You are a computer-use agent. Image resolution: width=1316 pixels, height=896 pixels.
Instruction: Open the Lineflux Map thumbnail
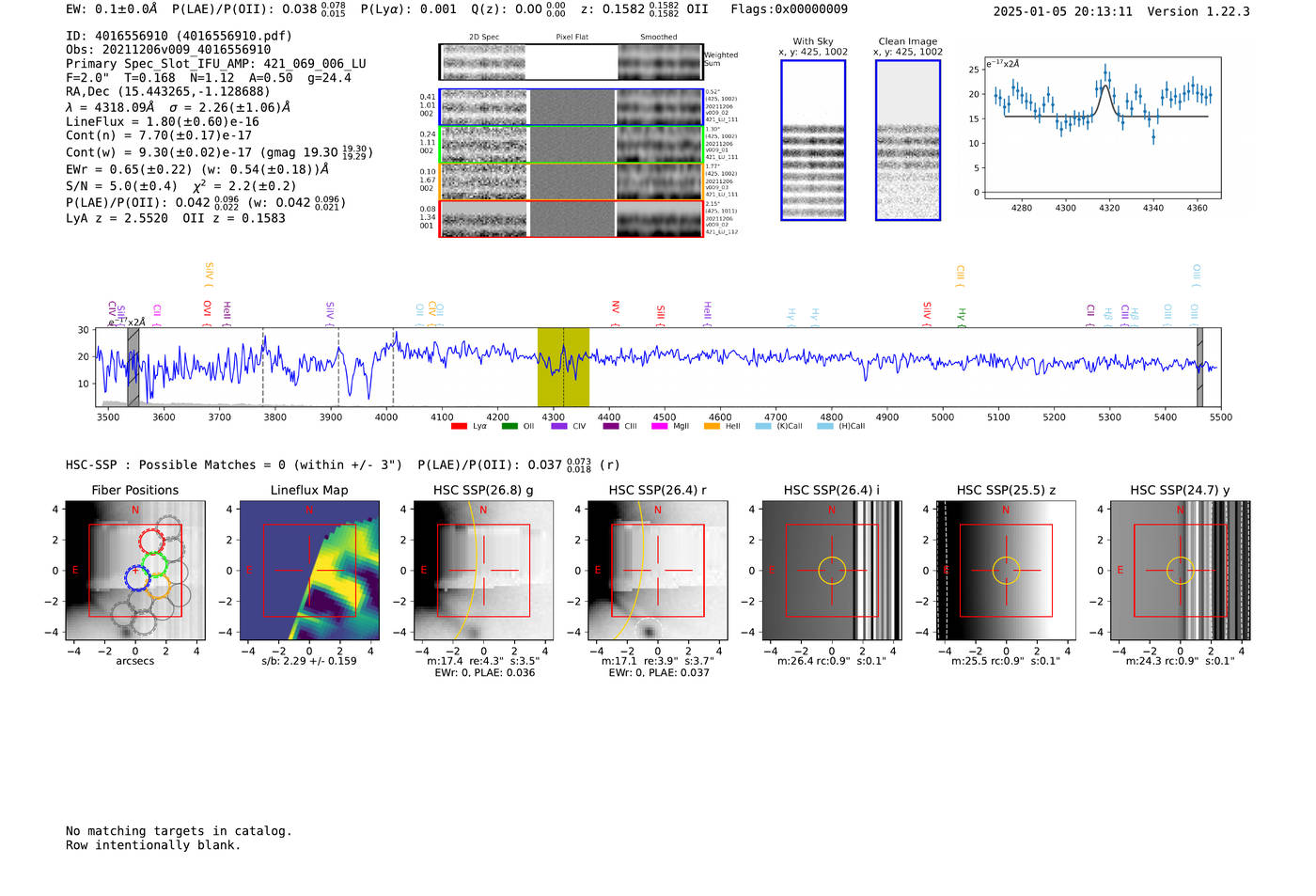[x=309, y=571]
